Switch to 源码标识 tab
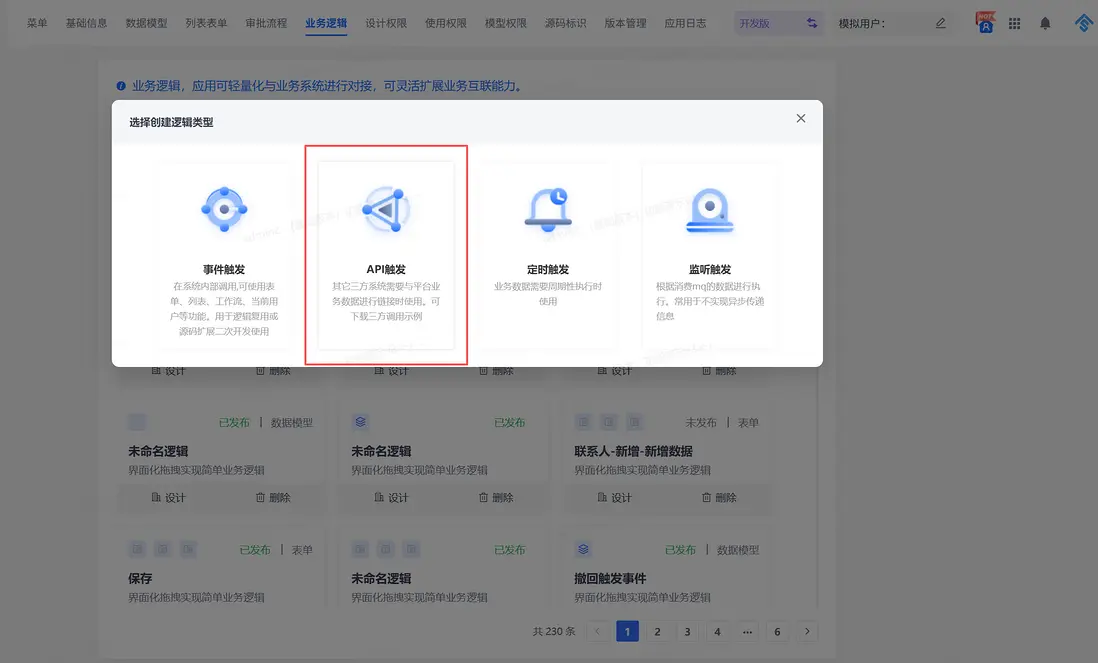Screen dimensions: 1098x663 (565, 23)
